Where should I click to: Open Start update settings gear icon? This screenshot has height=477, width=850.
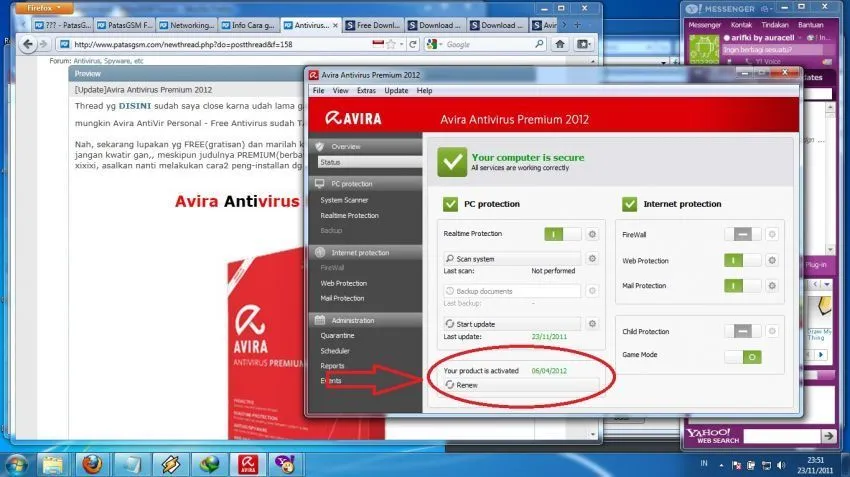click(x=592, y=324)
